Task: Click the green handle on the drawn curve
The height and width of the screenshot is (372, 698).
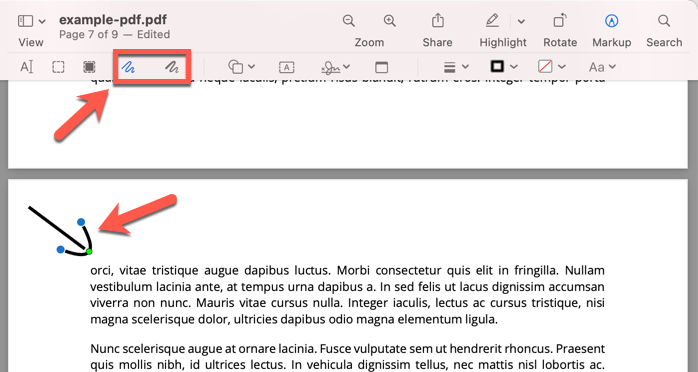Action: pos(89,252)
